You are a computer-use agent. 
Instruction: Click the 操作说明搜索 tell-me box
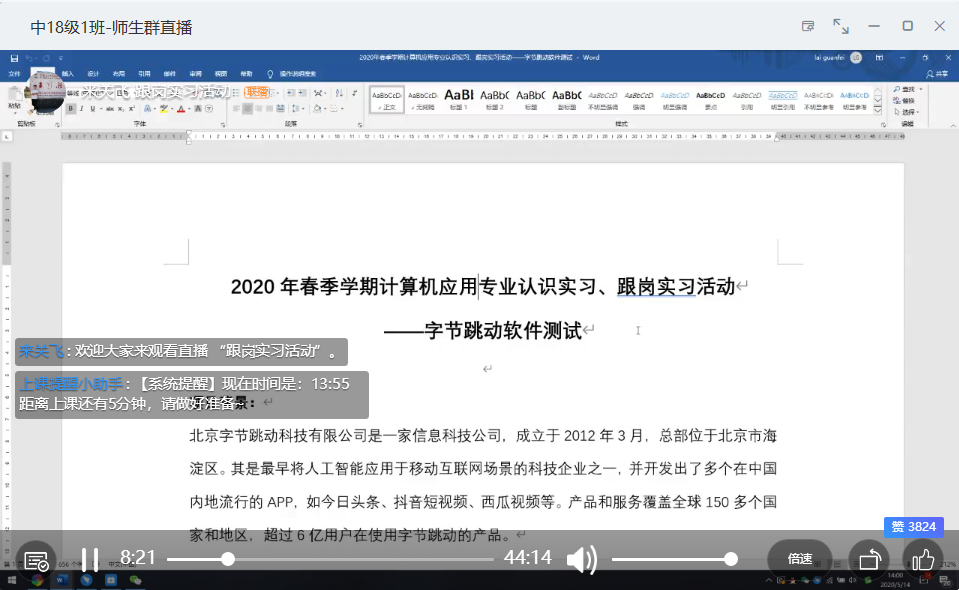tap(292, 74)
